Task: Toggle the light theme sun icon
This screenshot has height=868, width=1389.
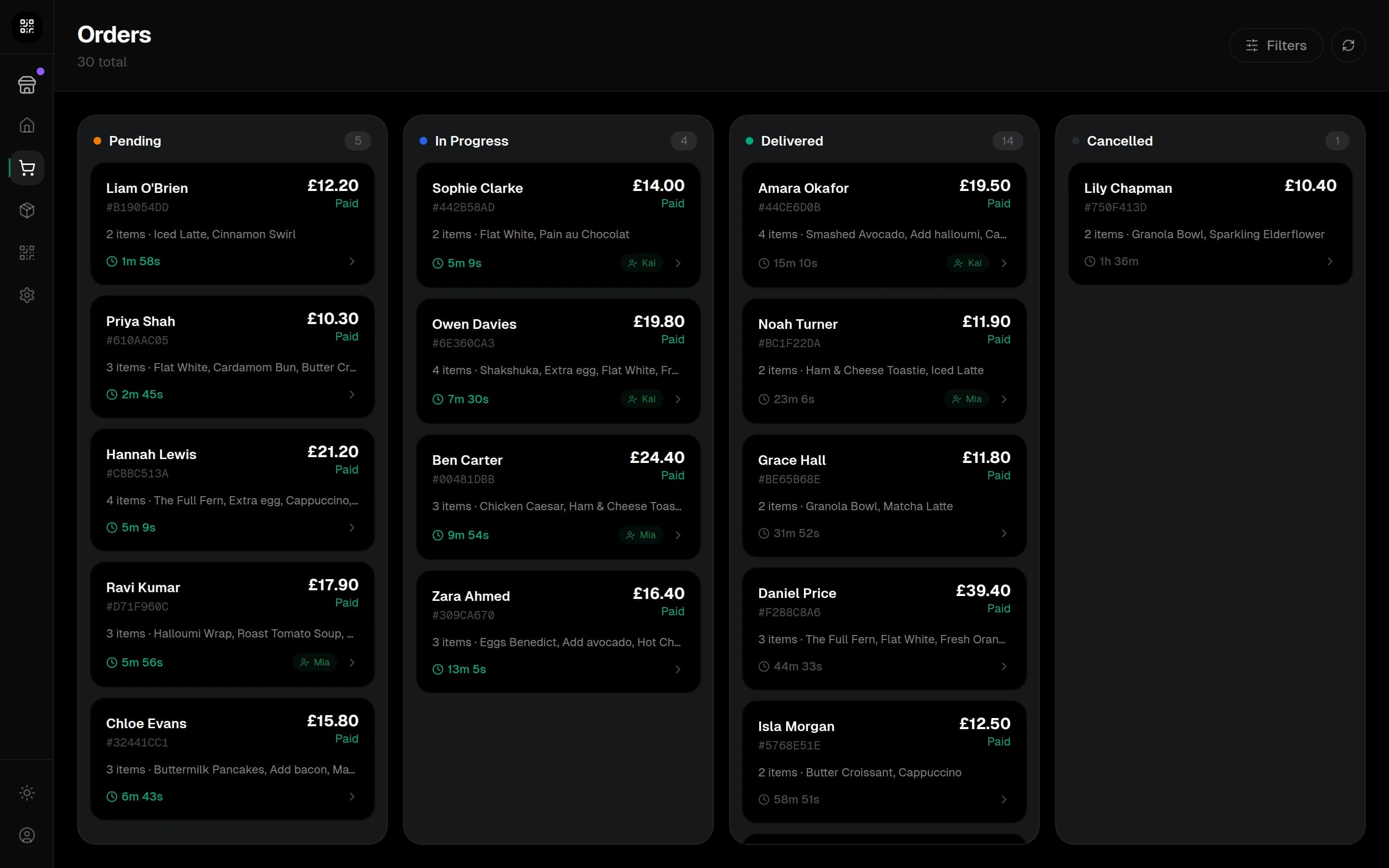Action: click(x=27, y=793)
